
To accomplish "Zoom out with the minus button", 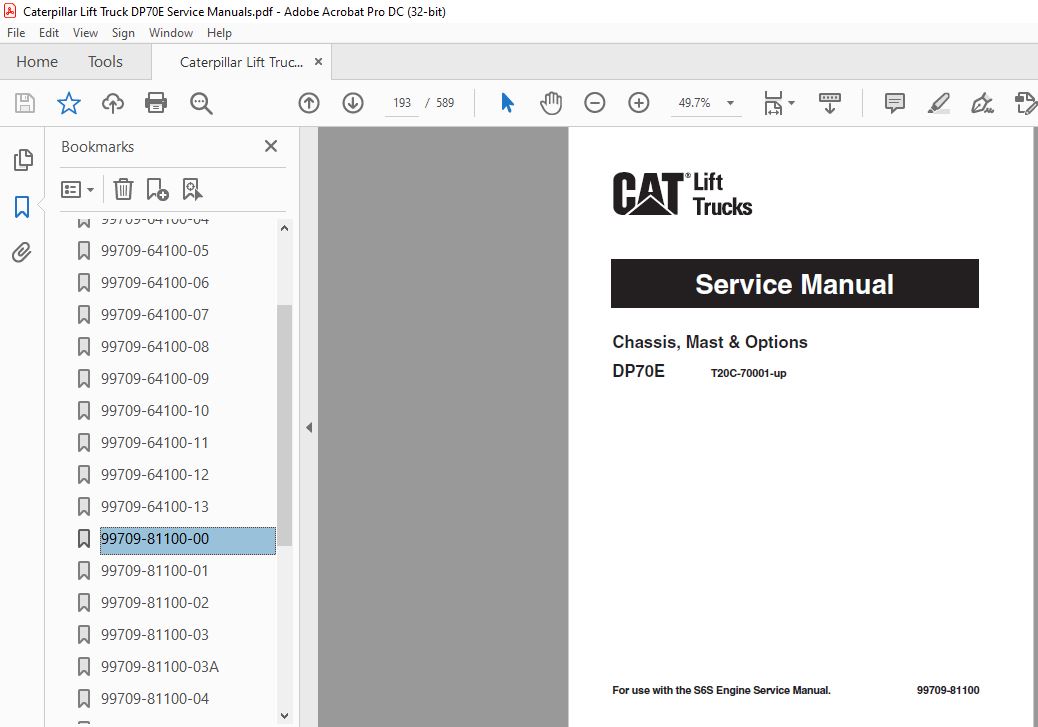I will coord(594,103).
